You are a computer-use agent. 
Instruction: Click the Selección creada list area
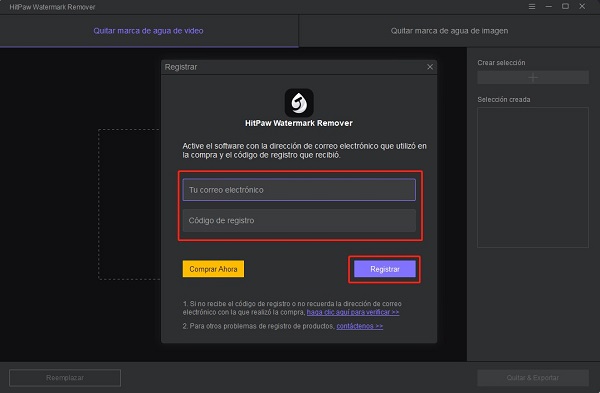coord(533,178)
